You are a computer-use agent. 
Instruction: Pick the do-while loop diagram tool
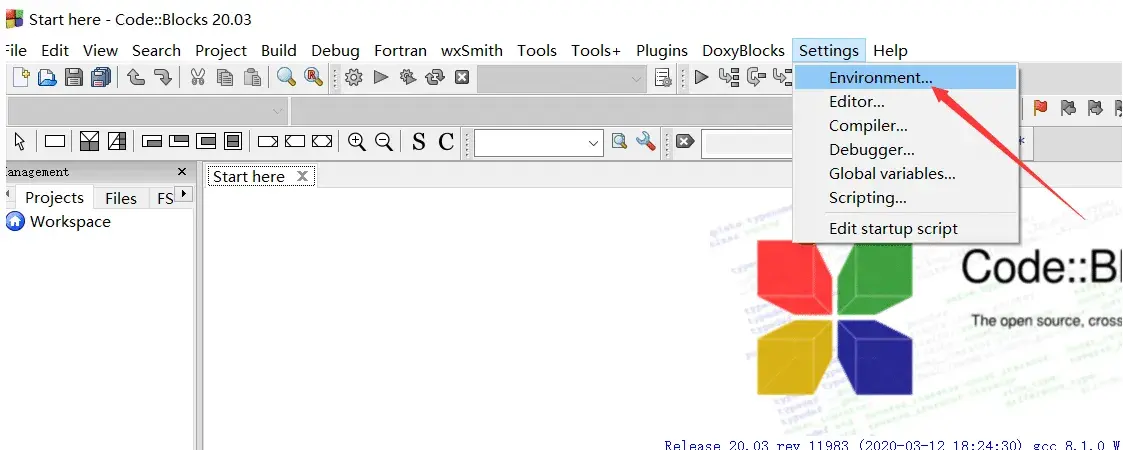click(x=179, y=141)
